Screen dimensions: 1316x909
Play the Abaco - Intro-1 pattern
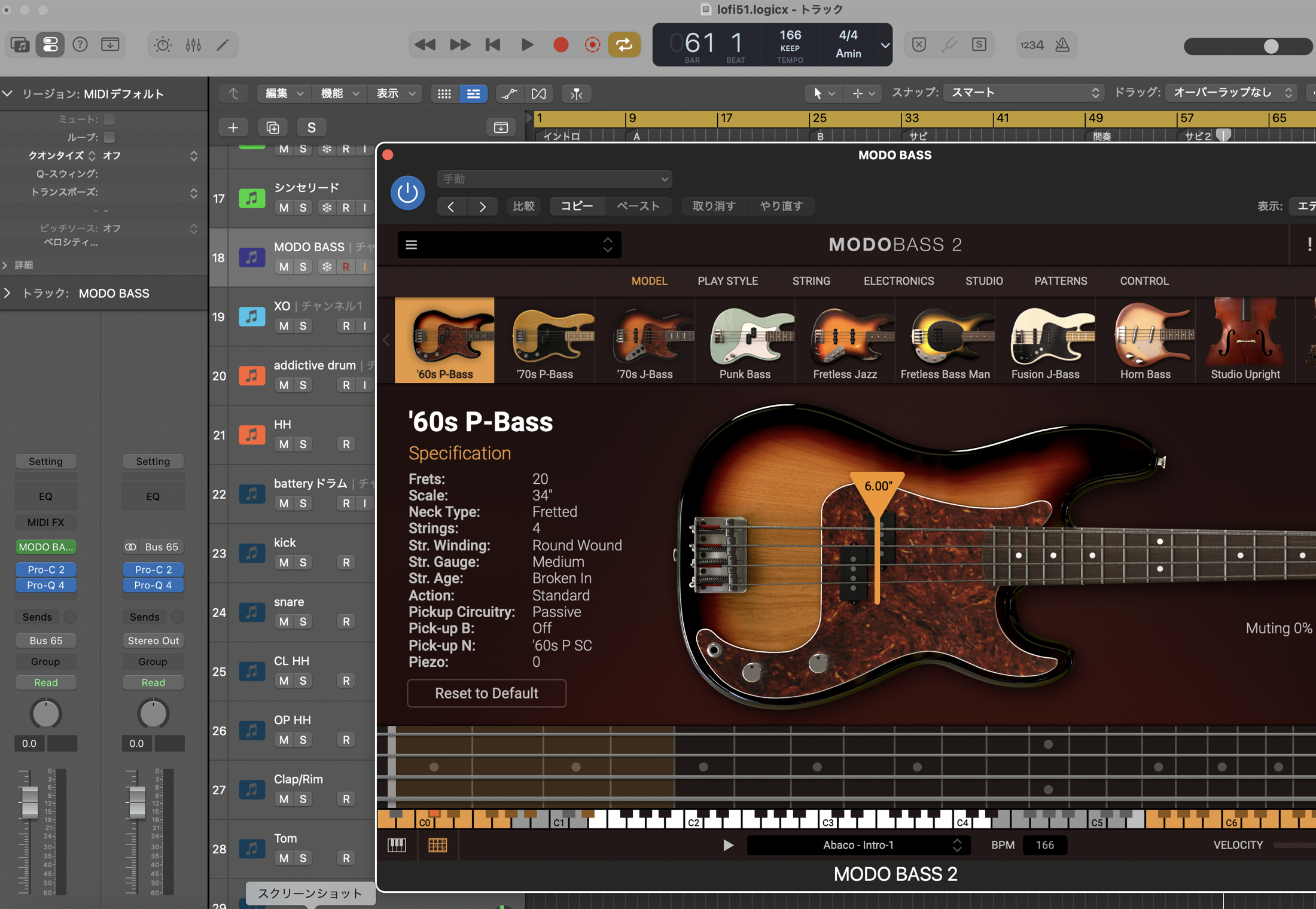coord(728,845)
